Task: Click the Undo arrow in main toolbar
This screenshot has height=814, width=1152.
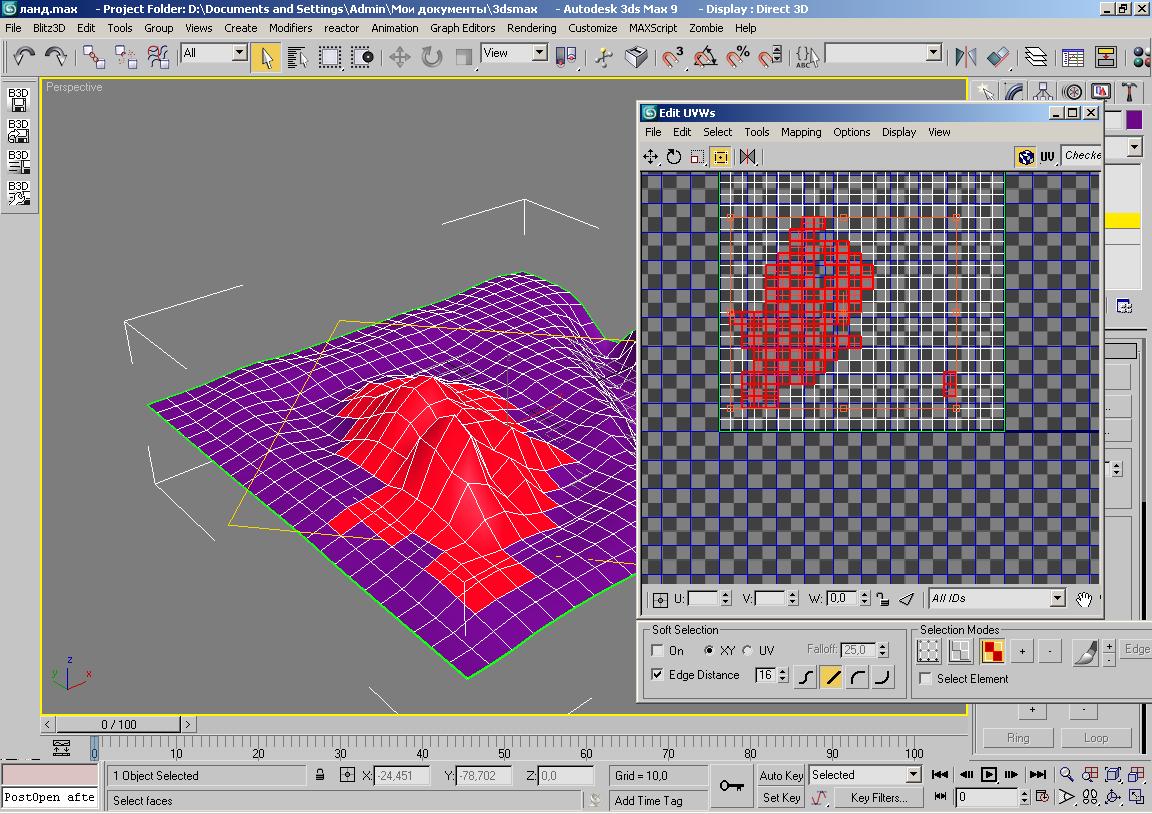Action: [x=23, y=57]
